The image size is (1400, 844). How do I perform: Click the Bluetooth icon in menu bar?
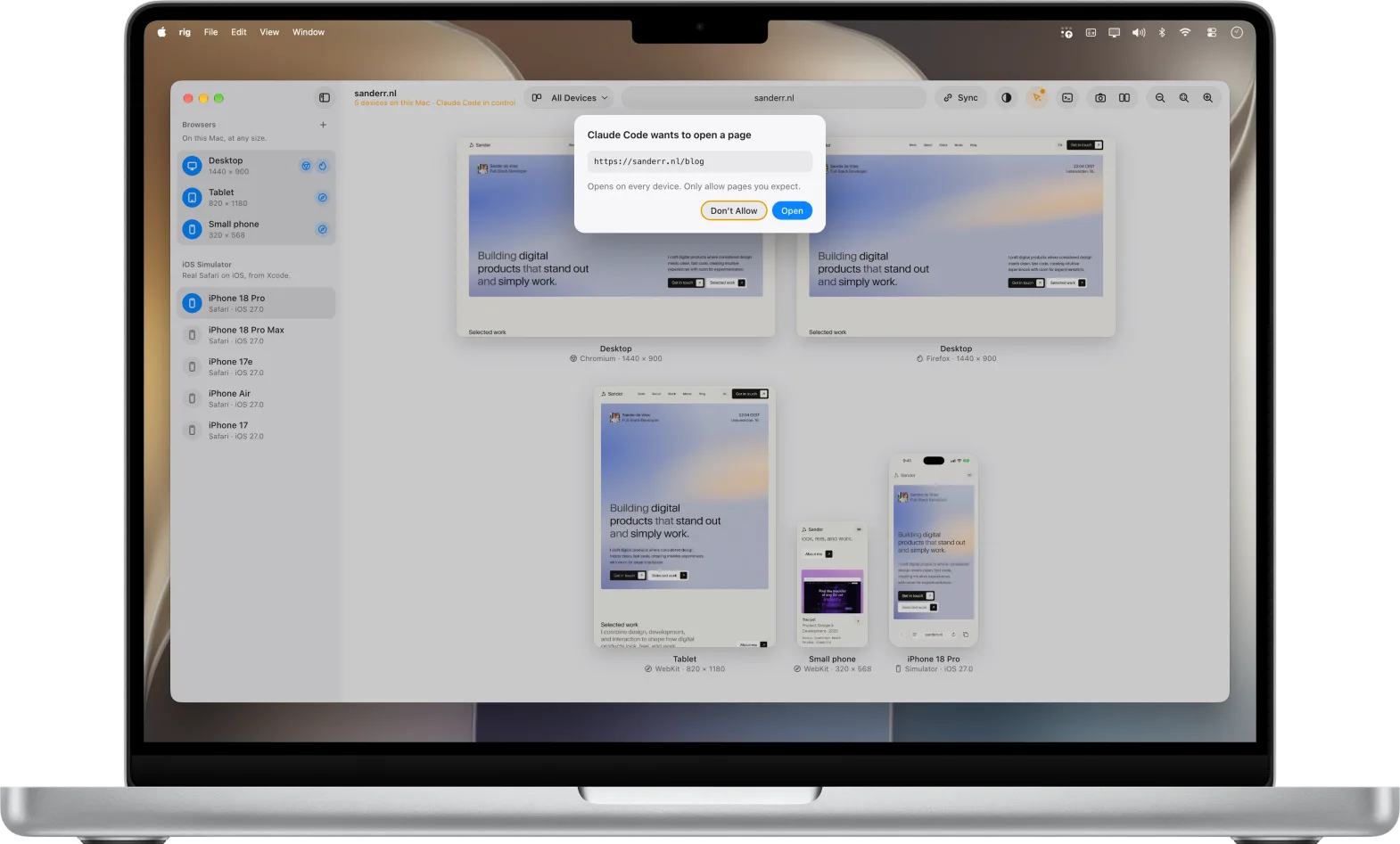point(1162,32)
